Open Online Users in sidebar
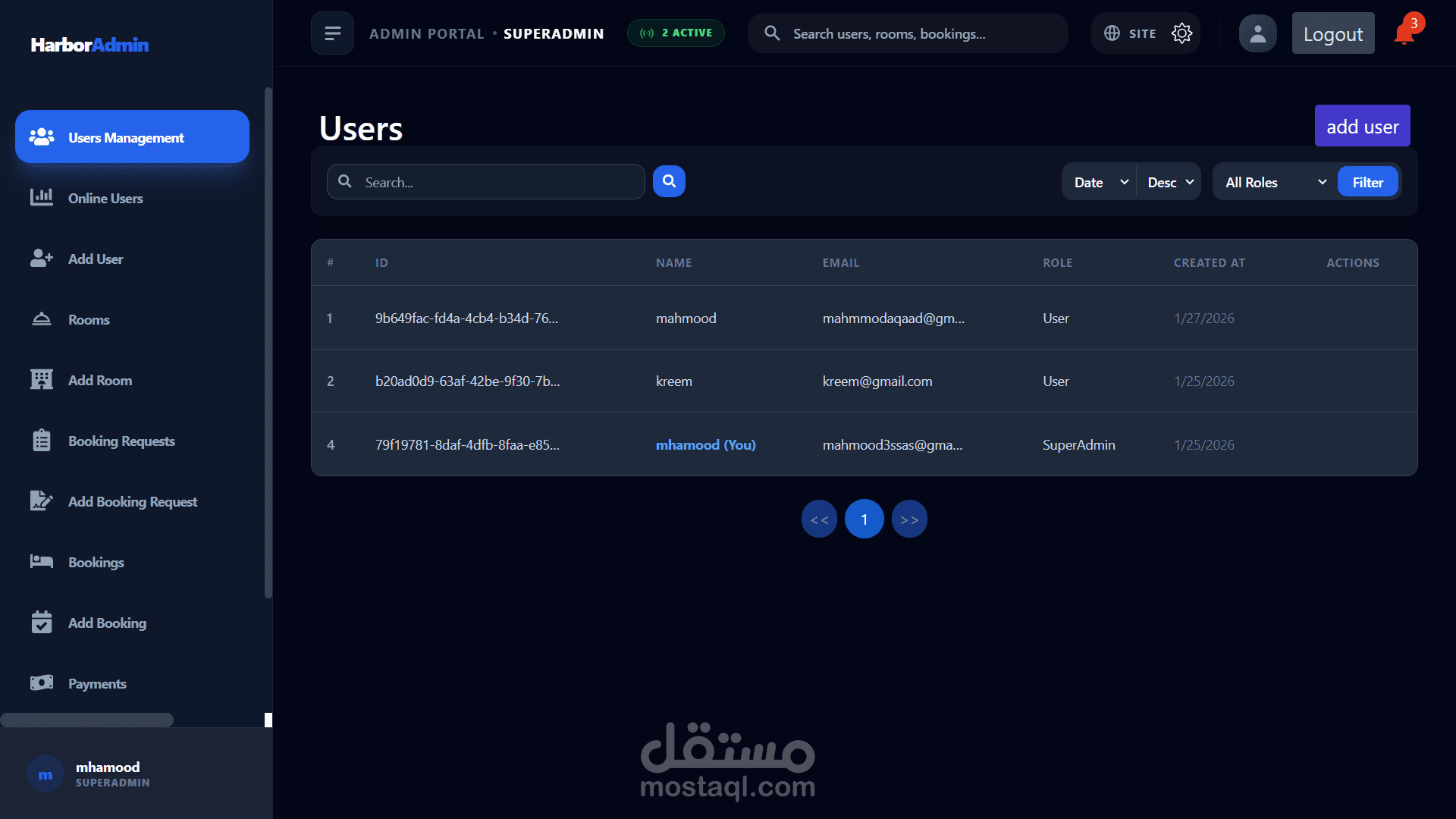1456x819 pixels. pos(105,198)
